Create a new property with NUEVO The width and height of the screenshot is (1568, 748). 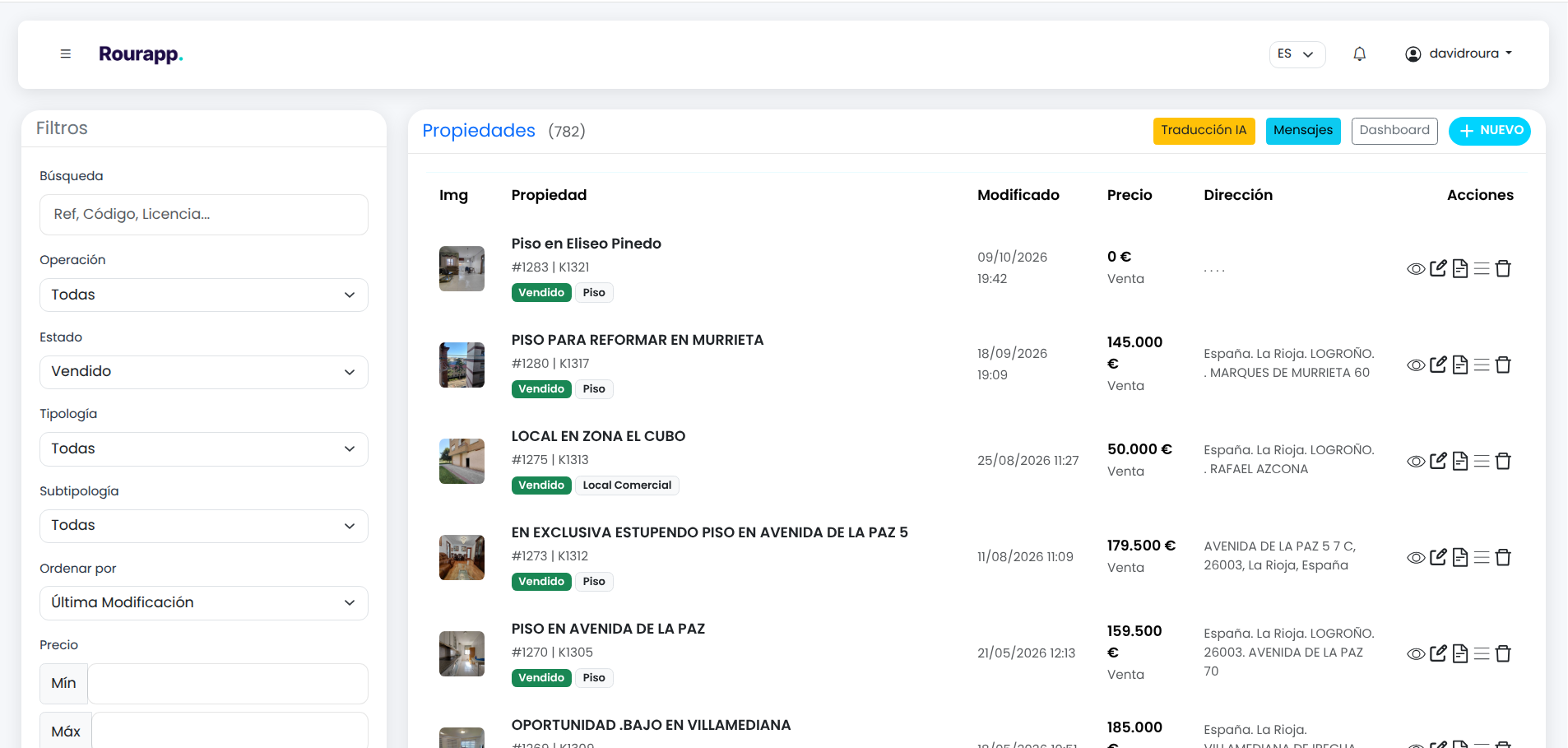[x=1489, y=131]
